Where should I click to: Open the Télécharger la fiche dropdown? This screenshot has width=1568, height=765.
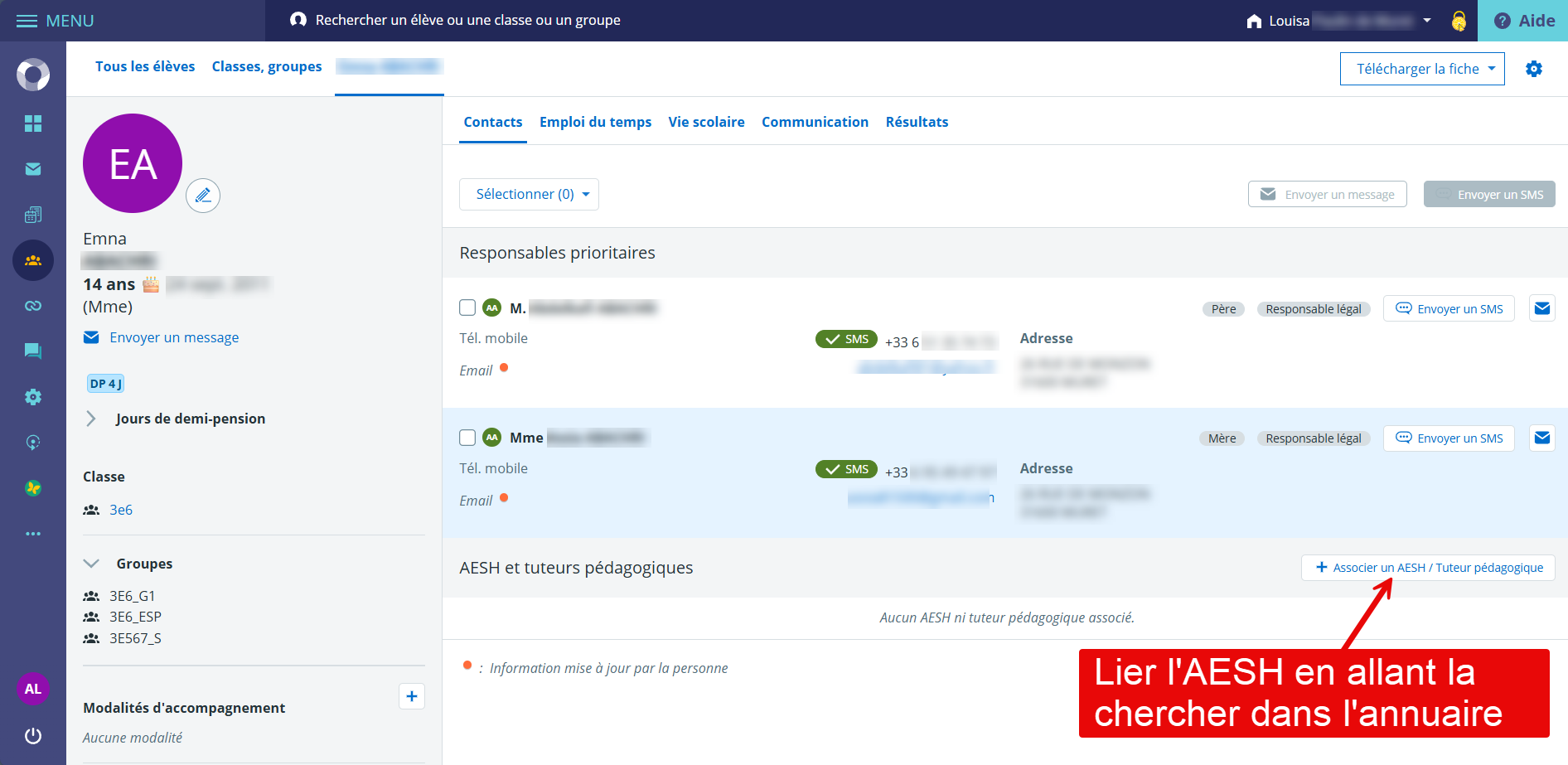tap(1421, 69)
